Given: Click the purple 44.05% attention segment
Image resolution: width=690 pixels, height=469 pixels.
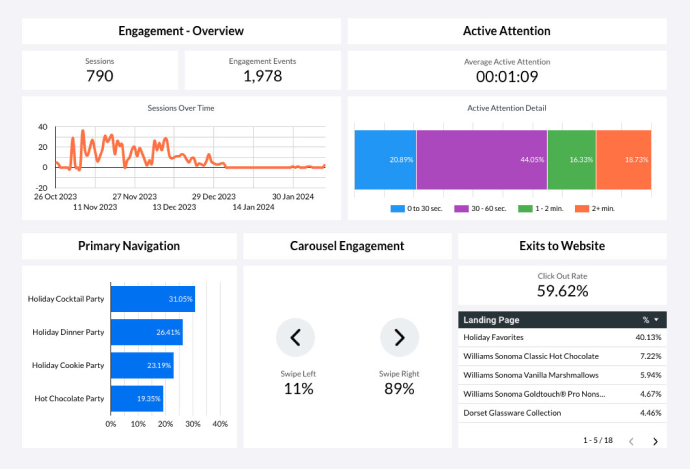Looking at the screenshot, I should pyautogui.click(x=481, y=159).
